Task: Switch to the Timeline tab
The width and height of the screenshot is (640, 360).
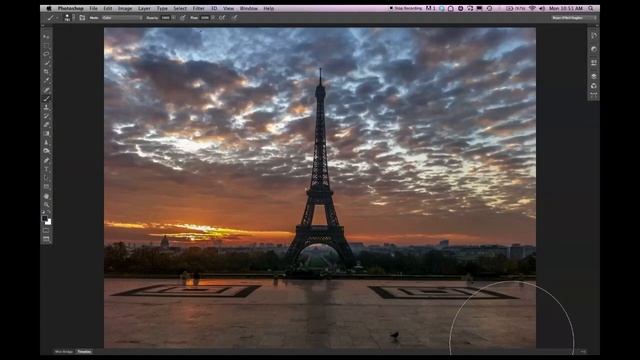Action: pos(84,351)
